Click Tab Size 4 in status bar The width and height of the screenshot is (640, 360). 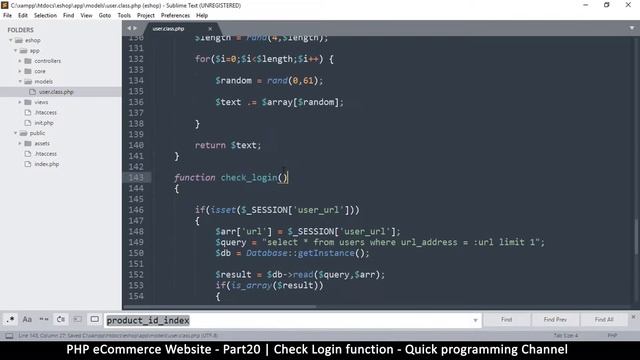(x=566, y=336)
